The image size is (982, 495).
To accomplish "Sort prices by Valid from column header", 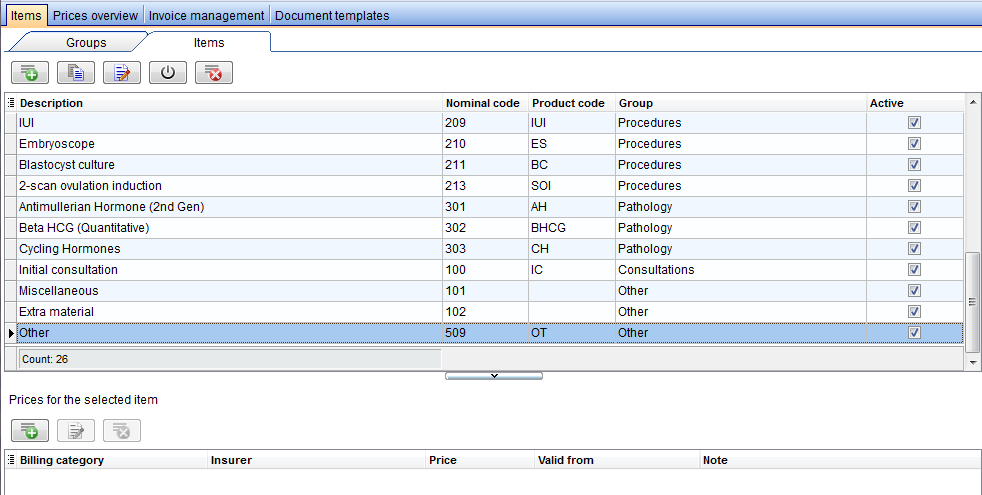I will pos(566,460).
